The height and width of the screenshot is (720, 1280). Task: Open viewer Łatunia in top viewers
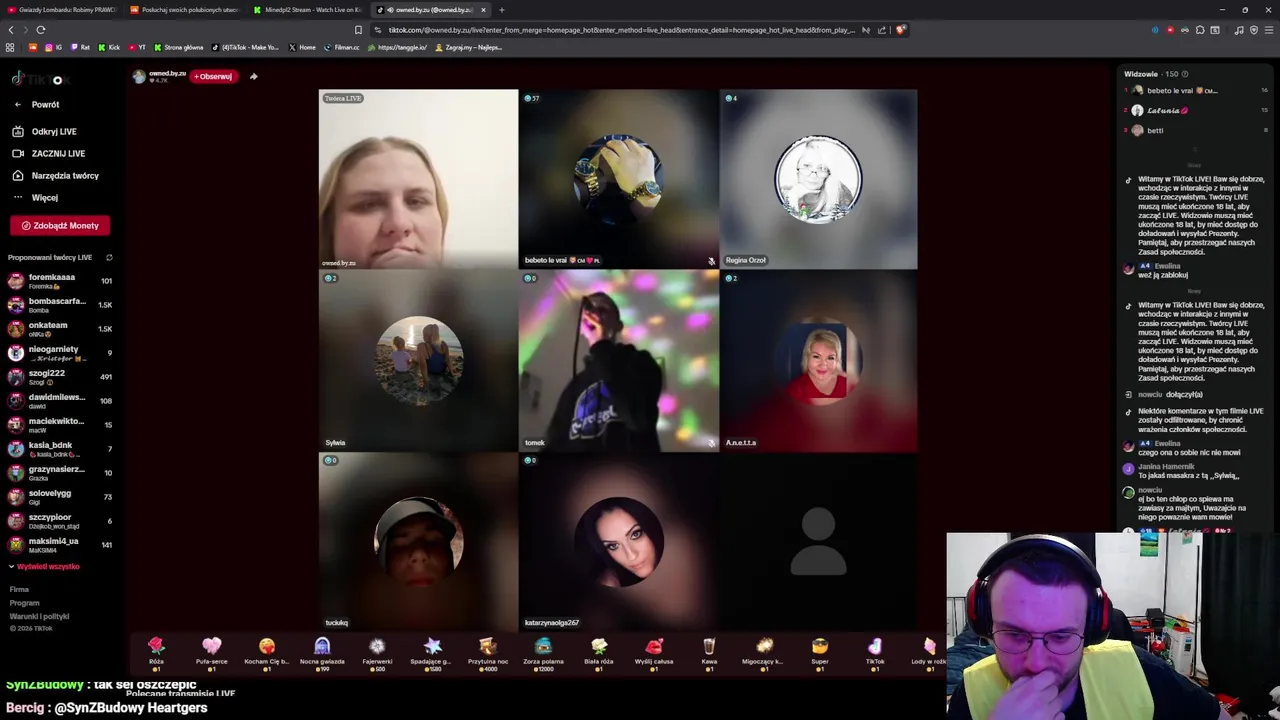click(1196, 110)
